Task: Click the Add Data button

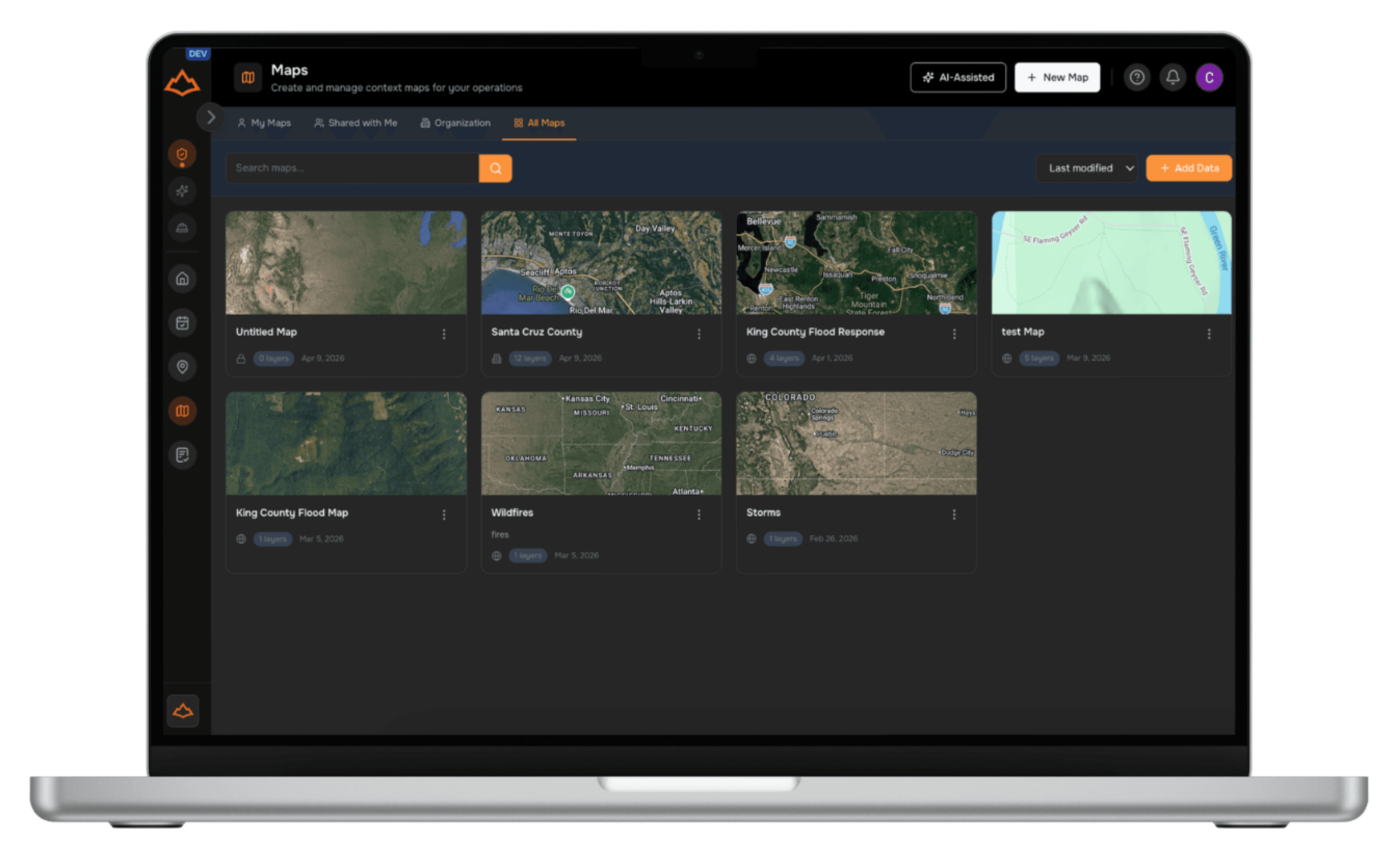Action: [1189, 168]
